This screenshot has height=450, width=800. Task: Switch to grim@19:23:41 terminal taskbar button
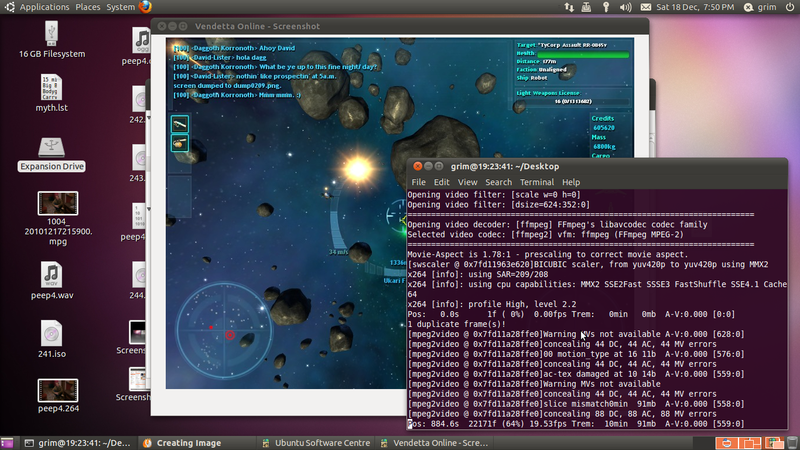pyautogui.click(x=78, y=443)
